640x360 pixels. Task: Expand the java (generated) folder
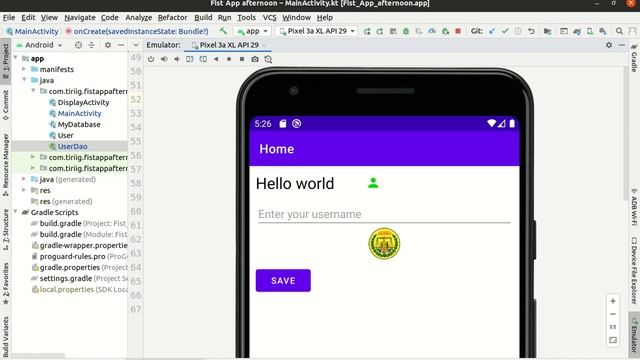tap(24, 179)
